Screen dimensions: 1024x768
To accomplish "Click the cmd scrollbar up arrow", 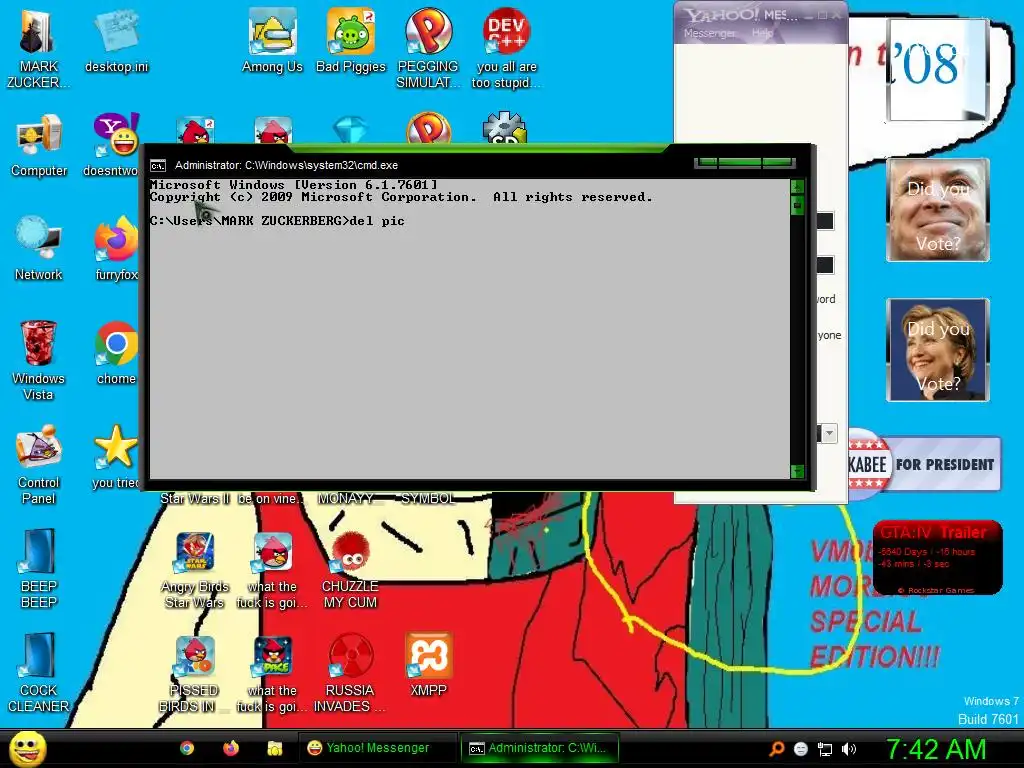I will pyautogui.click(x=797, y=187).
